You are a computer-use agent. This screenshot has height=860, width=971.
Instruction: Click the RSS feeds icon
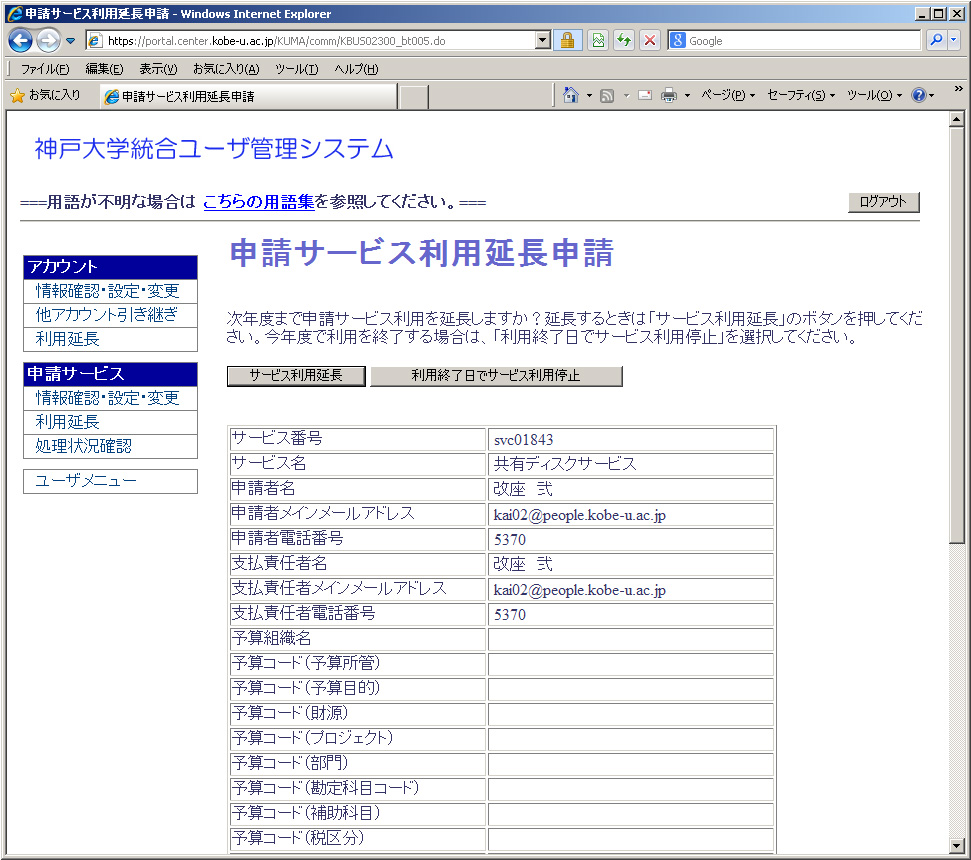[607, 96]
